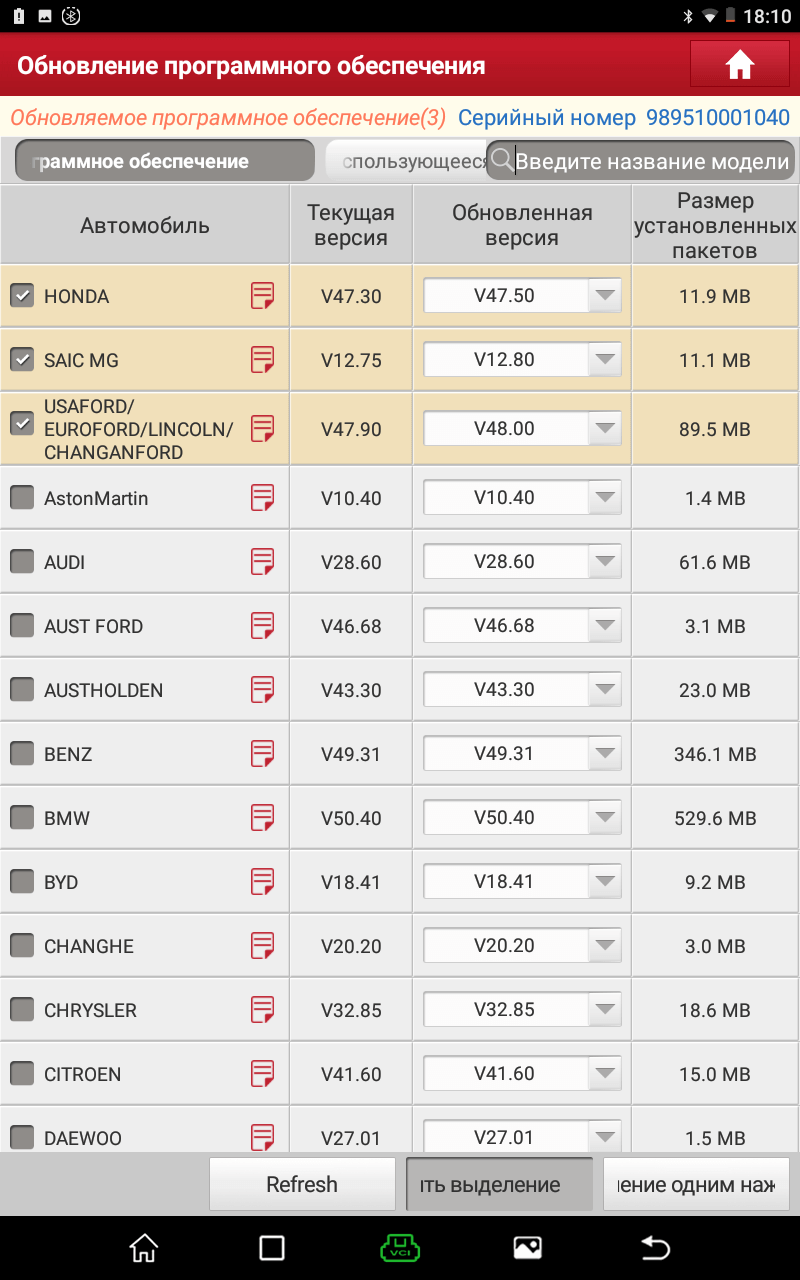
Task: Open the home screen via house icon
Action: [x=739, y=65]
